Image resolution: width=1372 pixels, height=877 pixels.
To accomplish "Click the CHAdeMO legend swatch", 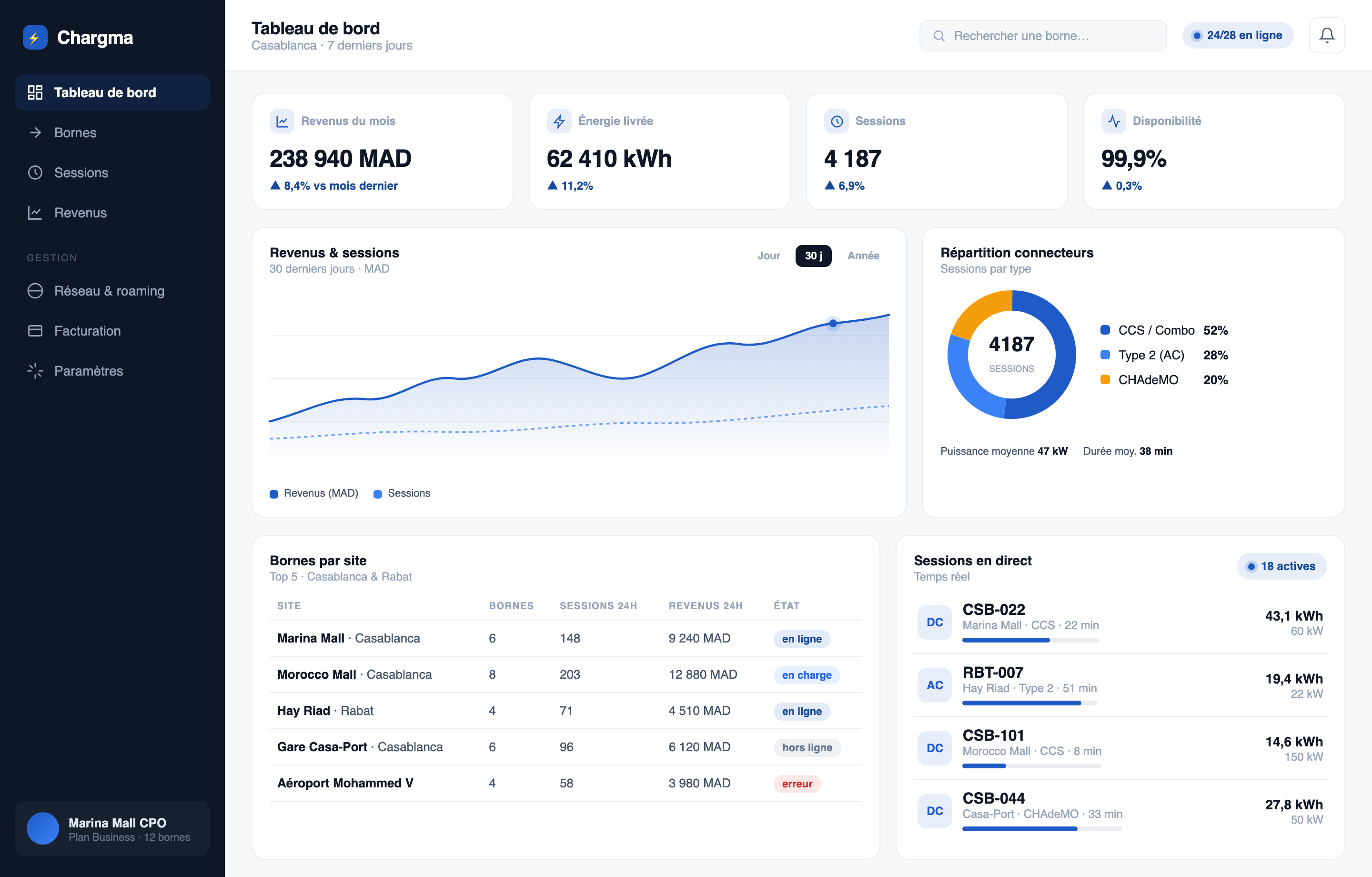I will [x=1105, y=379].
